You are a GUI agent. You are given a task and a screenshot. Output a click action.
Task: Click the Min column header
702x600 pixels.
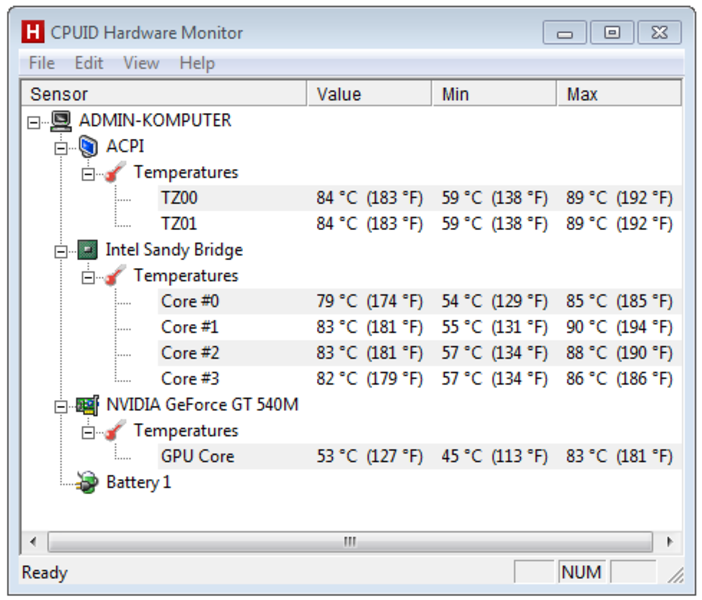[x=495, y=94]
